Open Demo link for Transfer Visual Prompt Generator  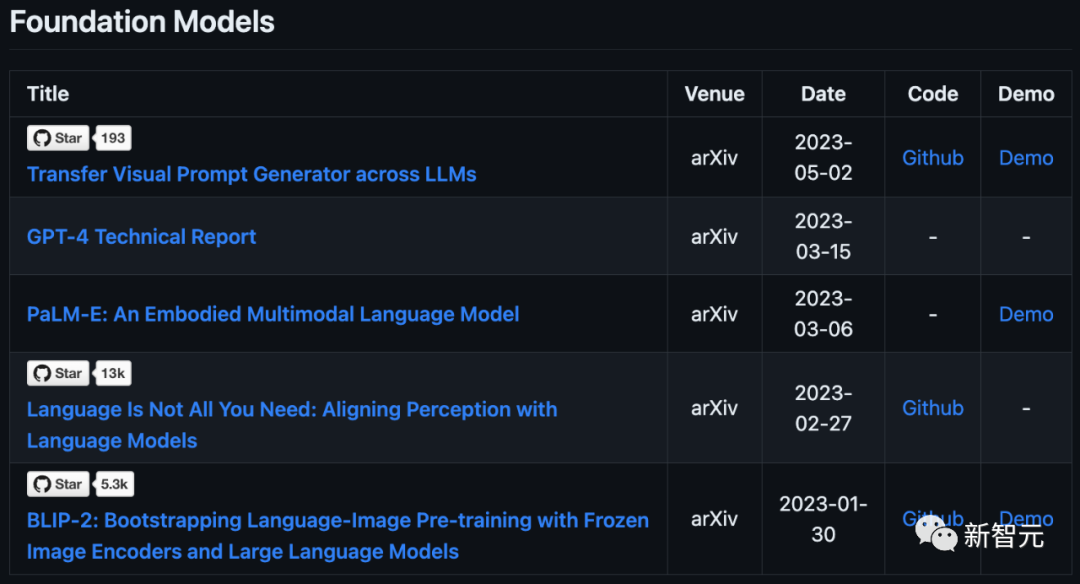(x=1026, y=158)
